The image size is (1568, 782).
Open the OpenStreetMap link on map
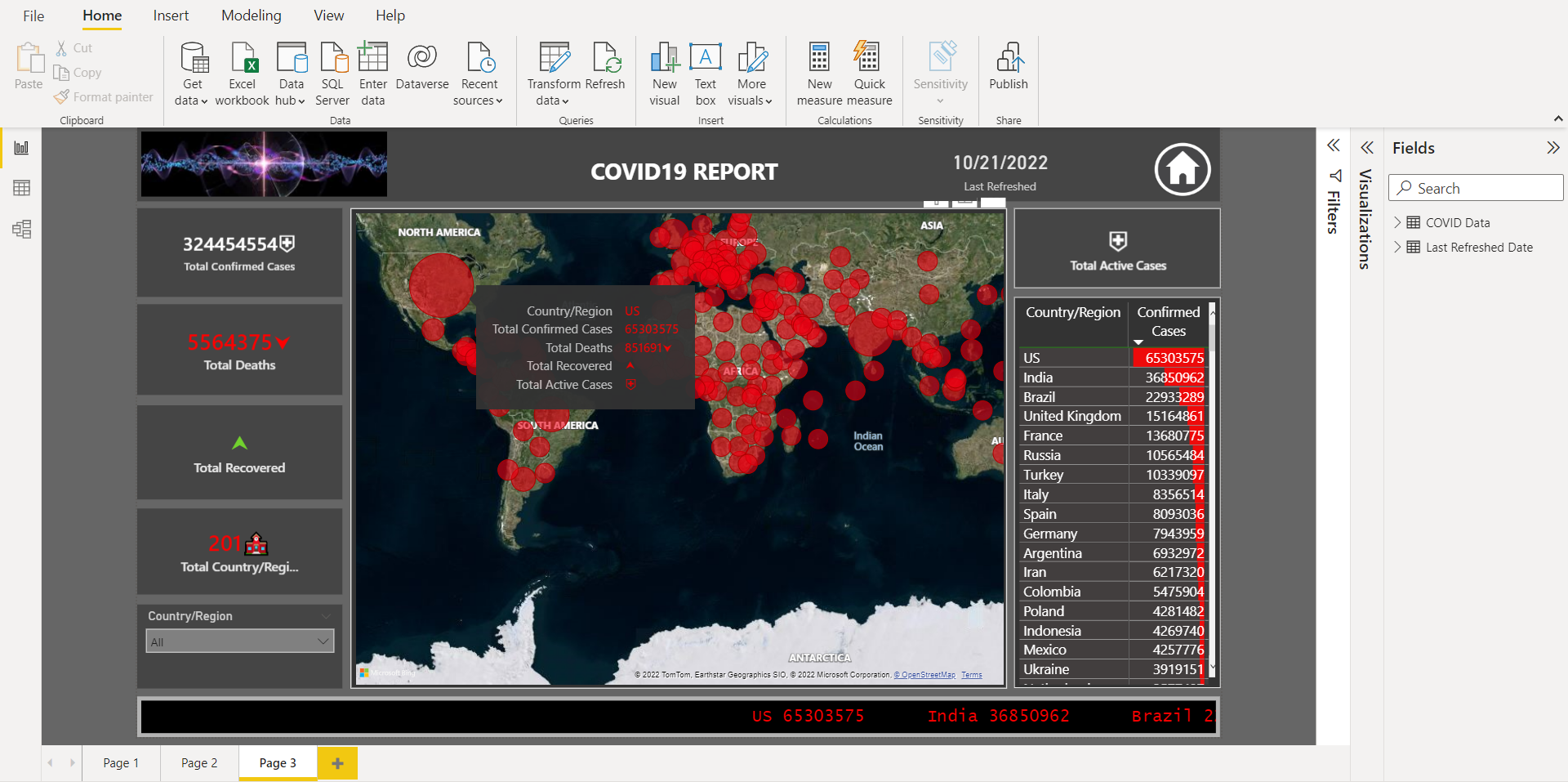[x=924, y=675]
